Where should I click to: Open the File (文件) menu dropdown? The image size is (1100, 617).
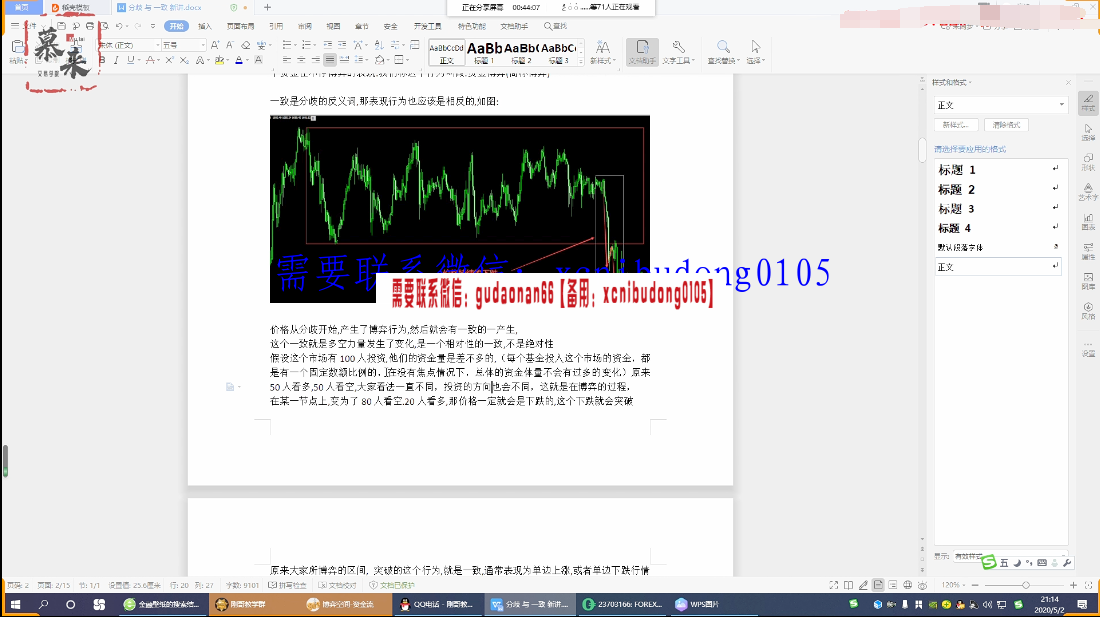click(29, 26)
